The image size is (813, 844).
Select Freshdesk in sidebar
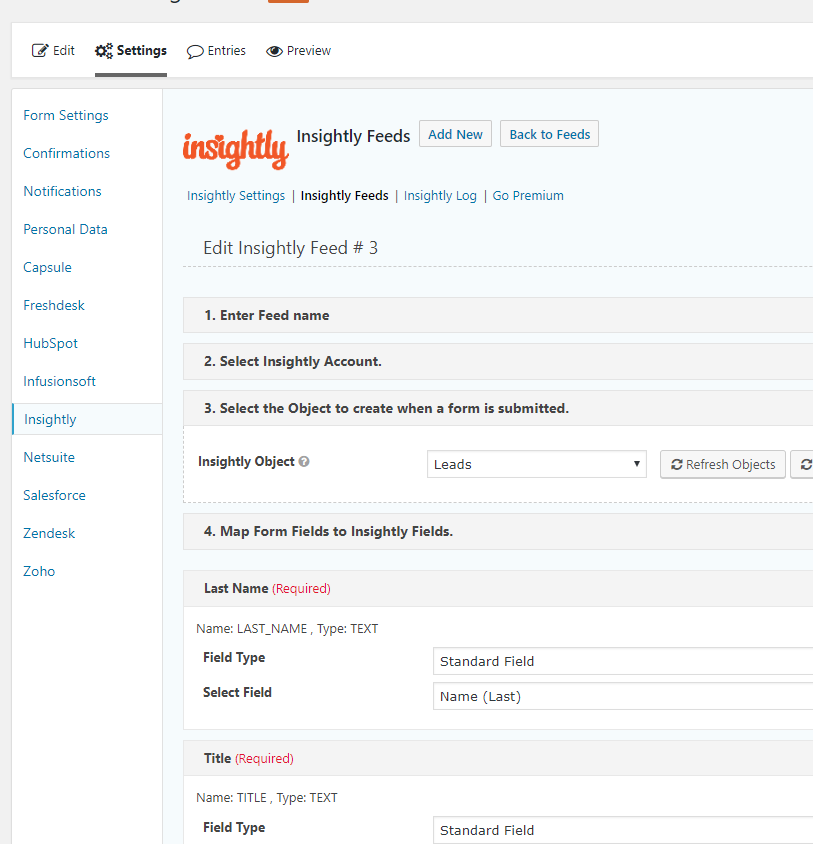[x=54, y=305]
